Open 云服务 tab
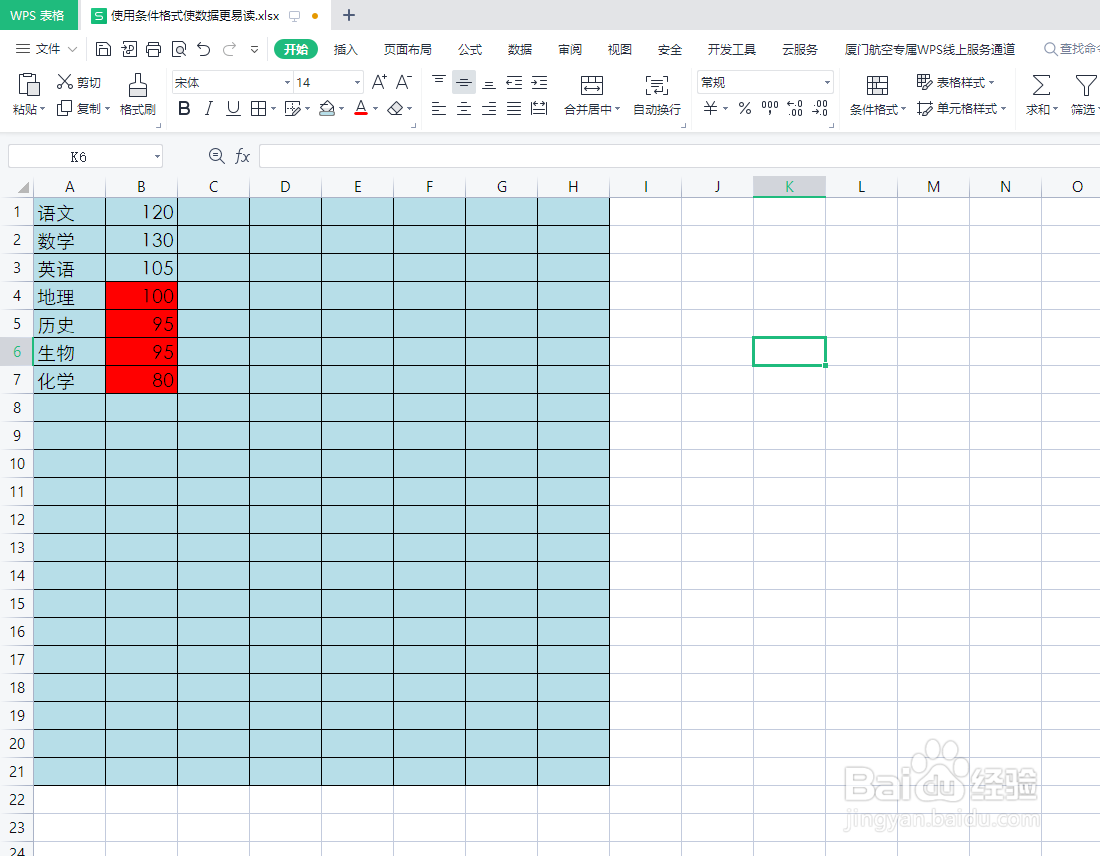 pyautogui.click(x=800, y=49)
